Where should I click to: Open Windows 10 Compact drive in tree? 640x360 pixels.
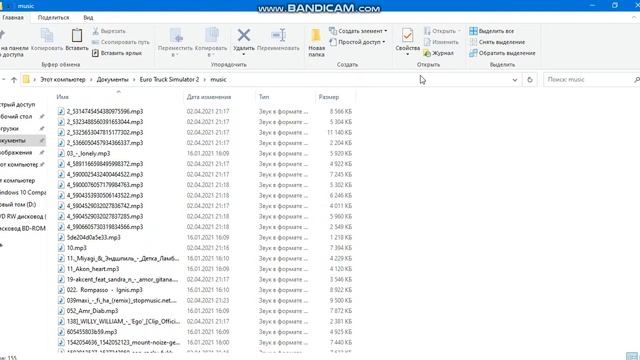tap(23, 192)
